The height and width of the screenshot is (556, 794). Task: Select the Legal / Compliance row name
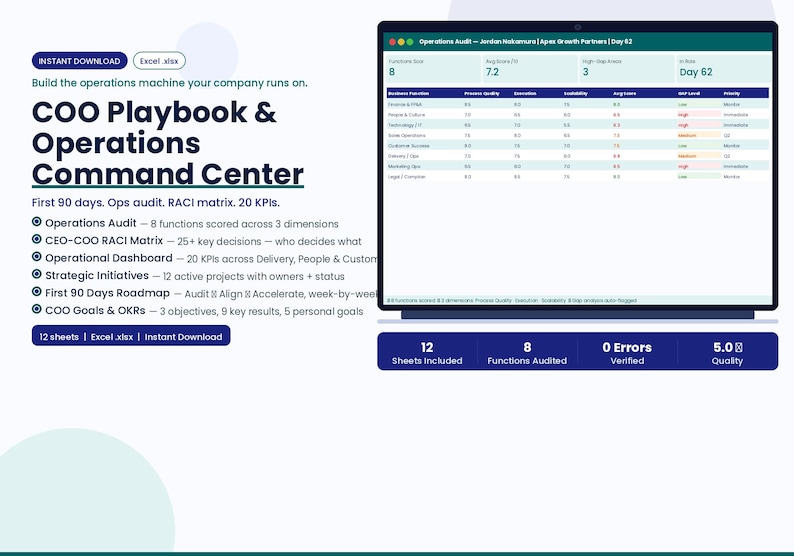pyautogui.click(x=407, y=177)
